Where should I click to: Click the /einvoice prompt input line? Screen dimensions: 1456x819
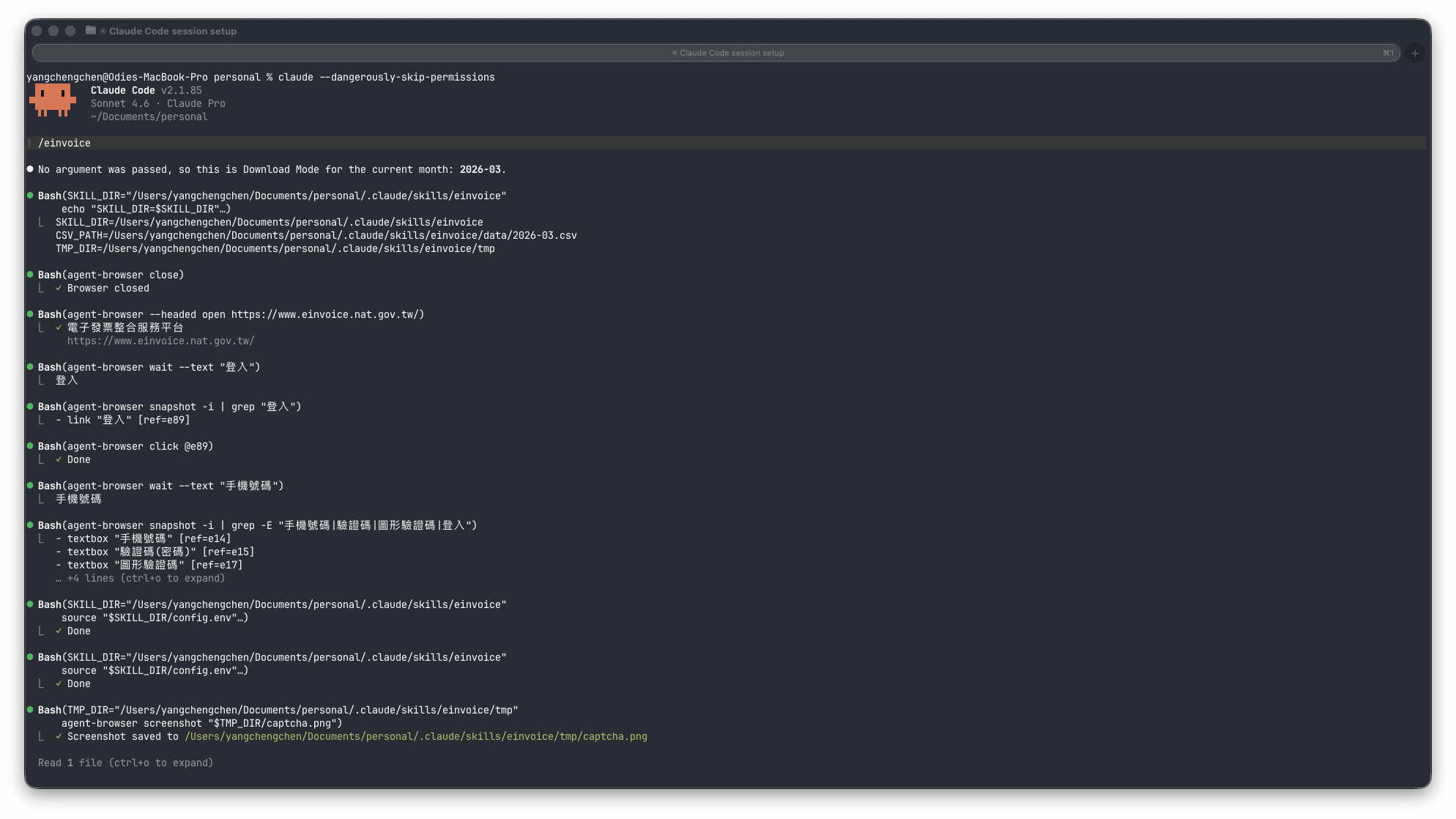pos(64,143)
